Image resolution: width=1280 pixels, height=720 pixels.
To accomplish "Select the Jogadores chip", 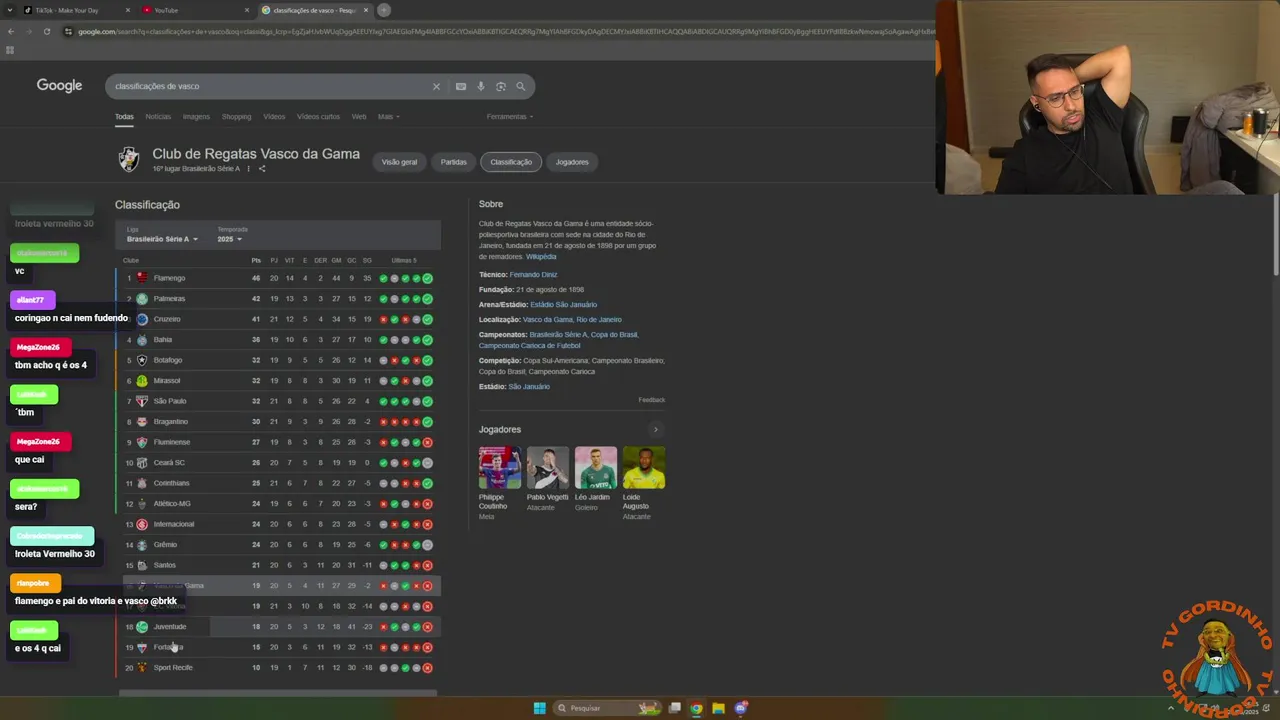I will (x=572, y=162).
